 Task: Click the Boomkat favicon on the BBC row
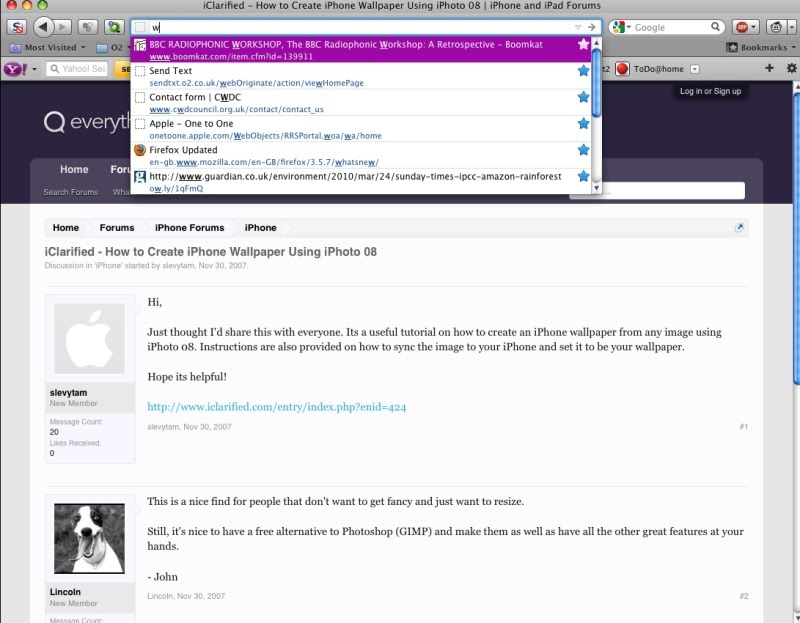coord(140,45)
